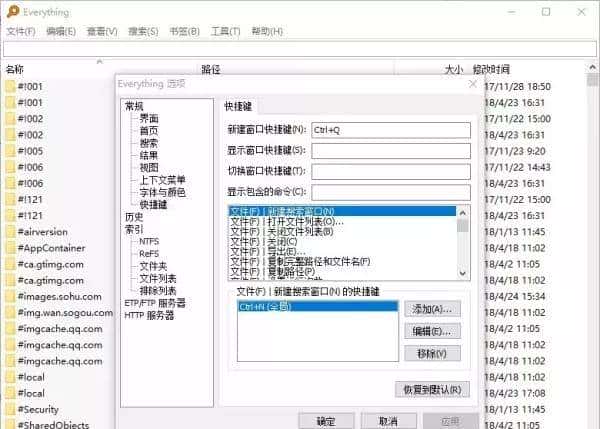The height and width of the screenshot is (429, 600).
Task: Select the folder icon of #Security
Action: point(10,409)
